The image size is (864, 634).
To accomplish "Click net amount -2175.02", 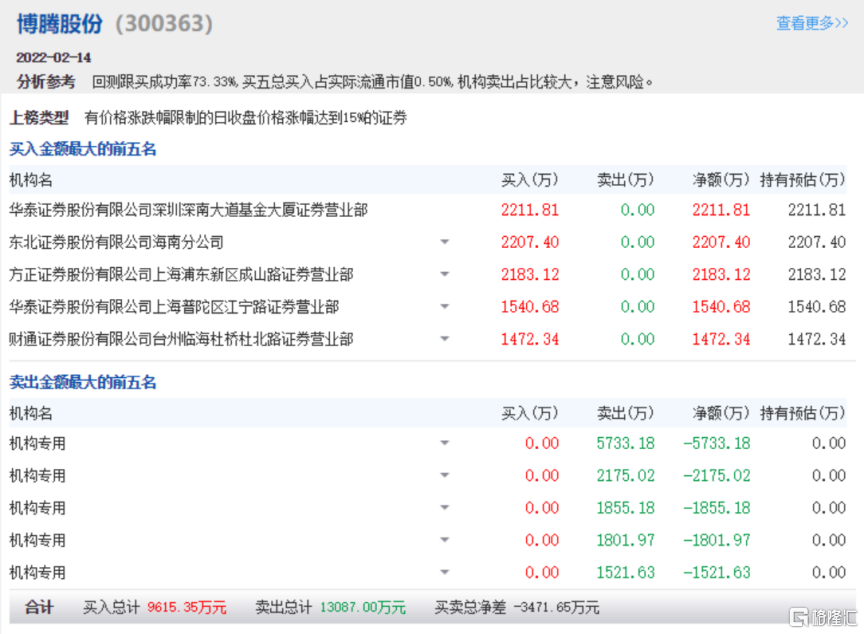I will click(x=717, y=475).
